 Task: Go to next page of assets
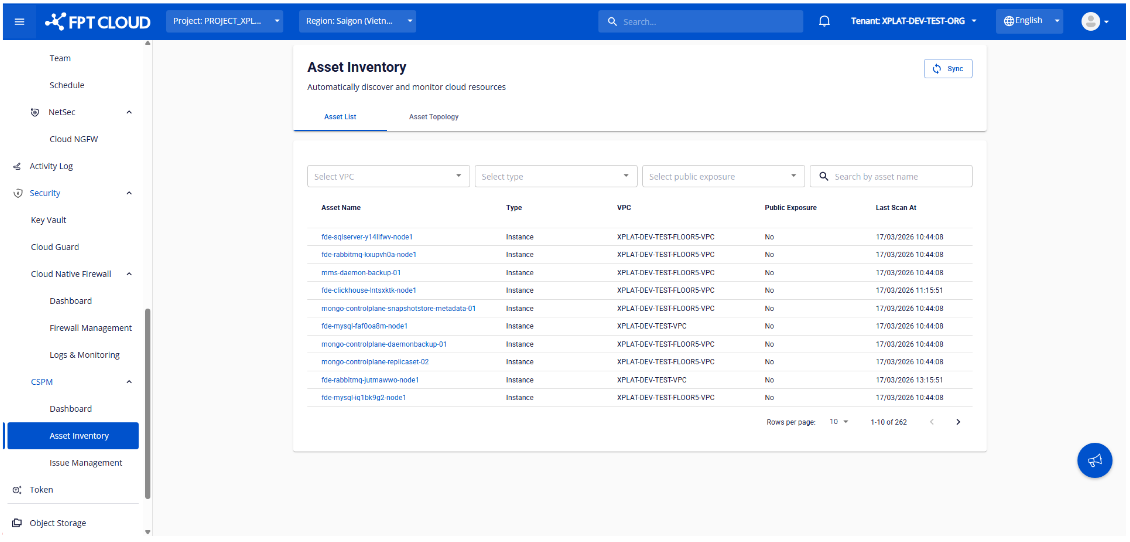click(x=958, y=422)
